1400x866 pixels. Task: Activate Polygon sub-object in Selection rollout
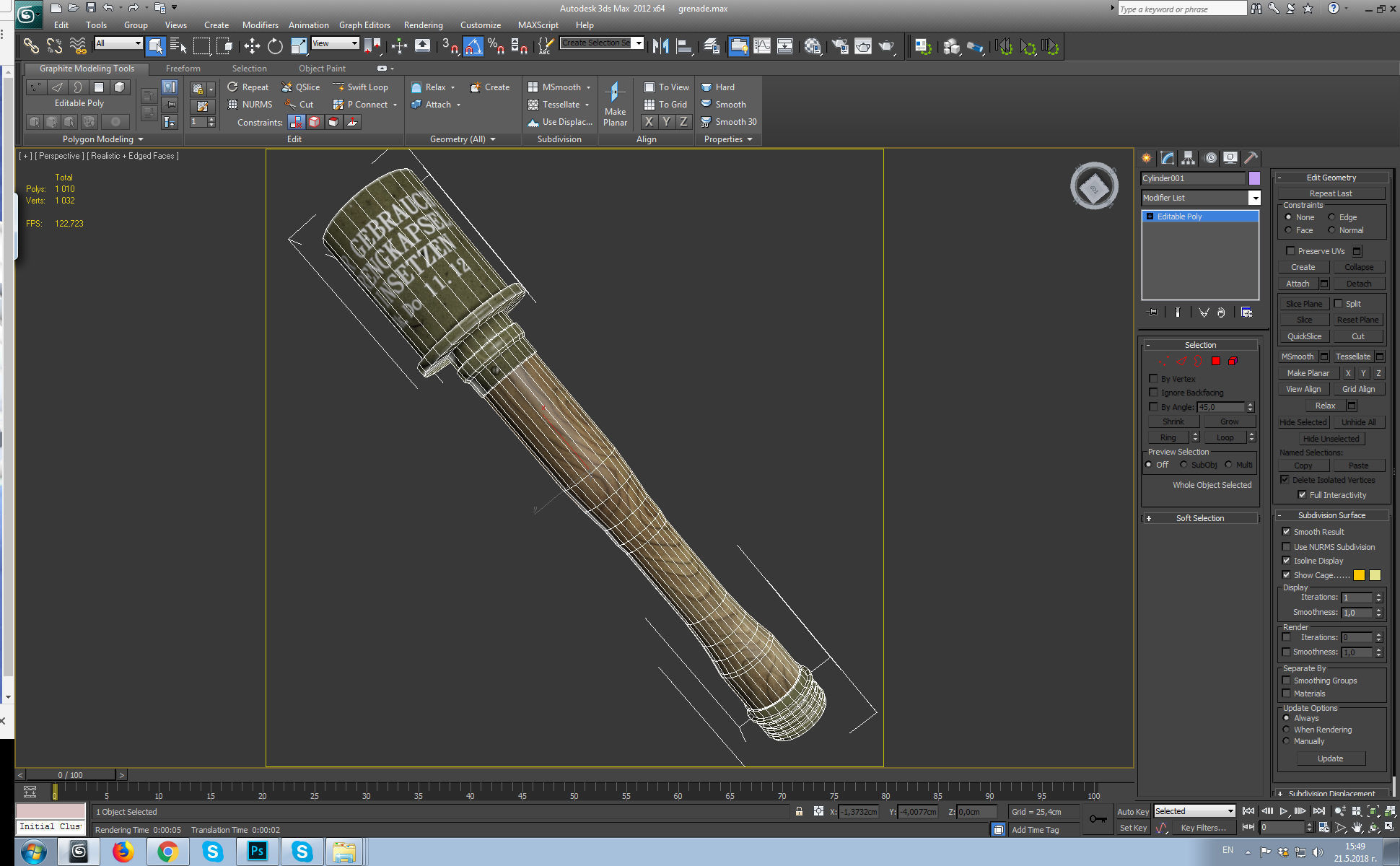1216,361
